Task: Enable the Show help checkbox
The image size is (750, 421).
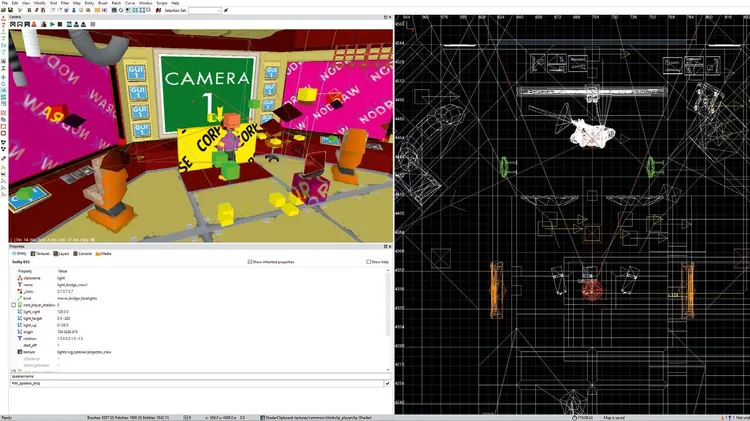Action: coord(369,262)
